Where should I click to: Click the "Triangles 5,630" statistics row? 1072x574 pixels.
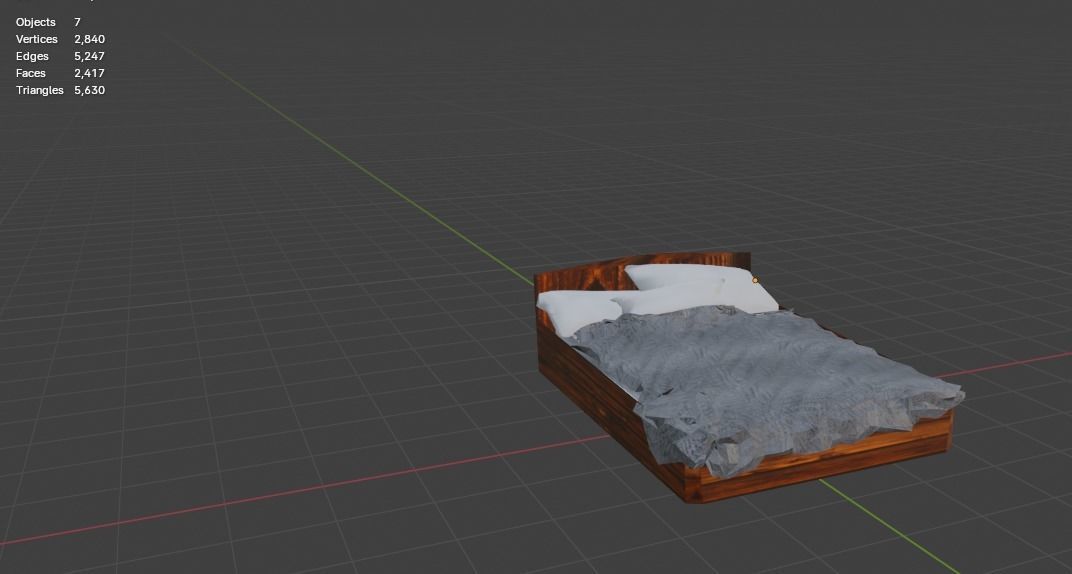pyautogui.click(x=60, y=90)
